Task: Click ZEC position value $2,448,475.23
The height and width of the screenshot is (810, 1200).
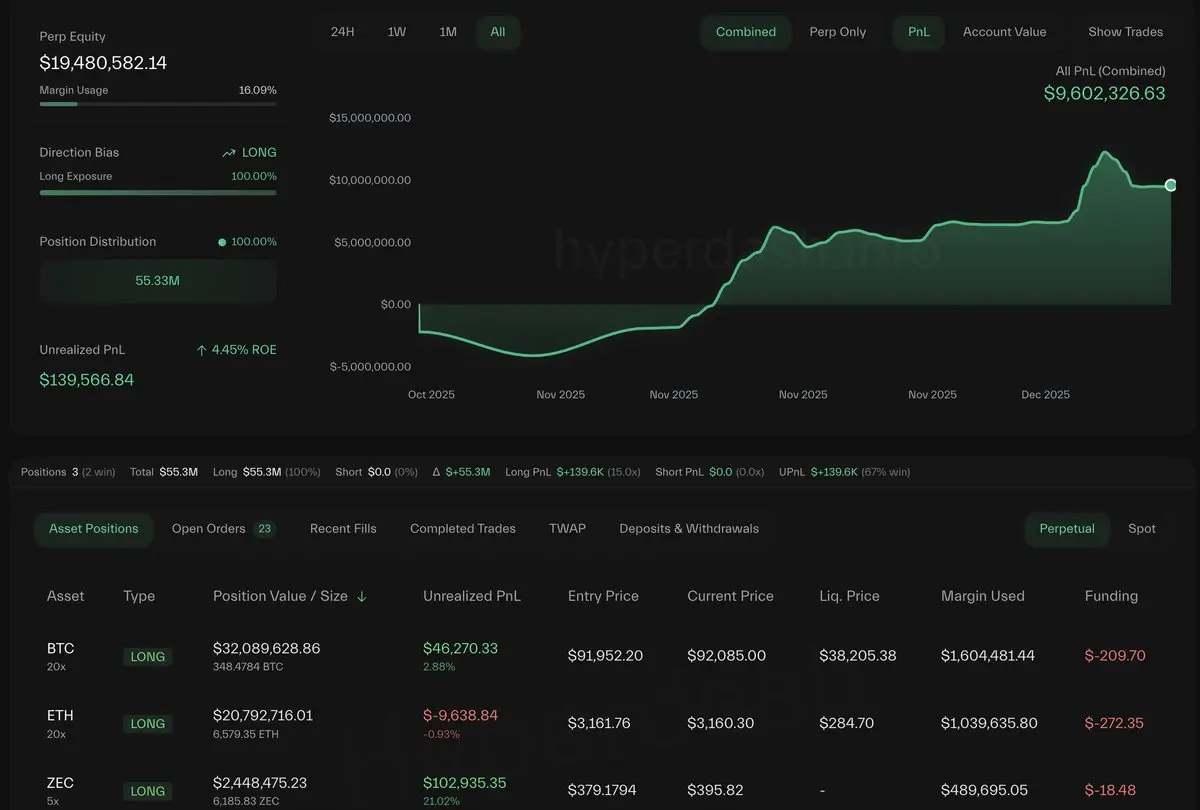Action: click(x=260, y=782)
